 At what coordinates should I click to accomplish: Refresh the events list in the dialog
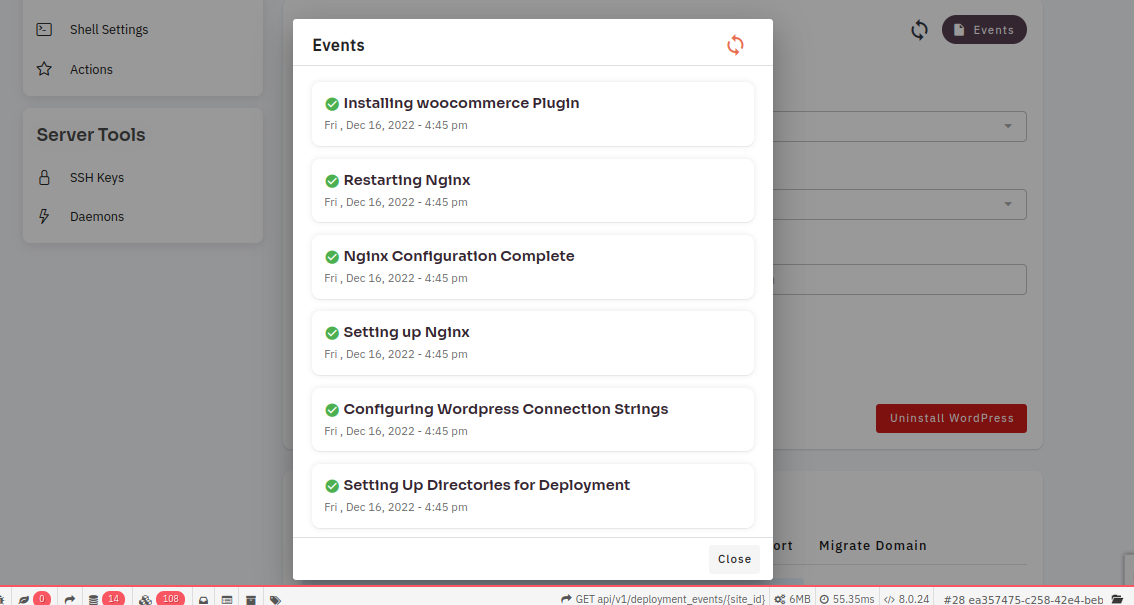[x=735, y=45]
